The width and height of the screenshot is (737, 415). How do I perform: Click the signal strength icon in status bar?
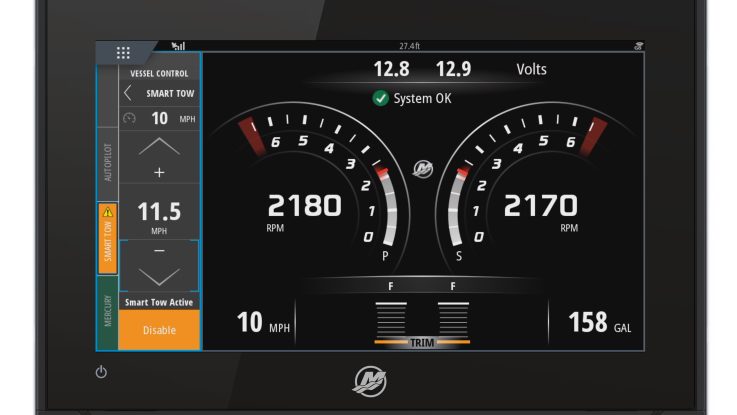click(178, 46)
